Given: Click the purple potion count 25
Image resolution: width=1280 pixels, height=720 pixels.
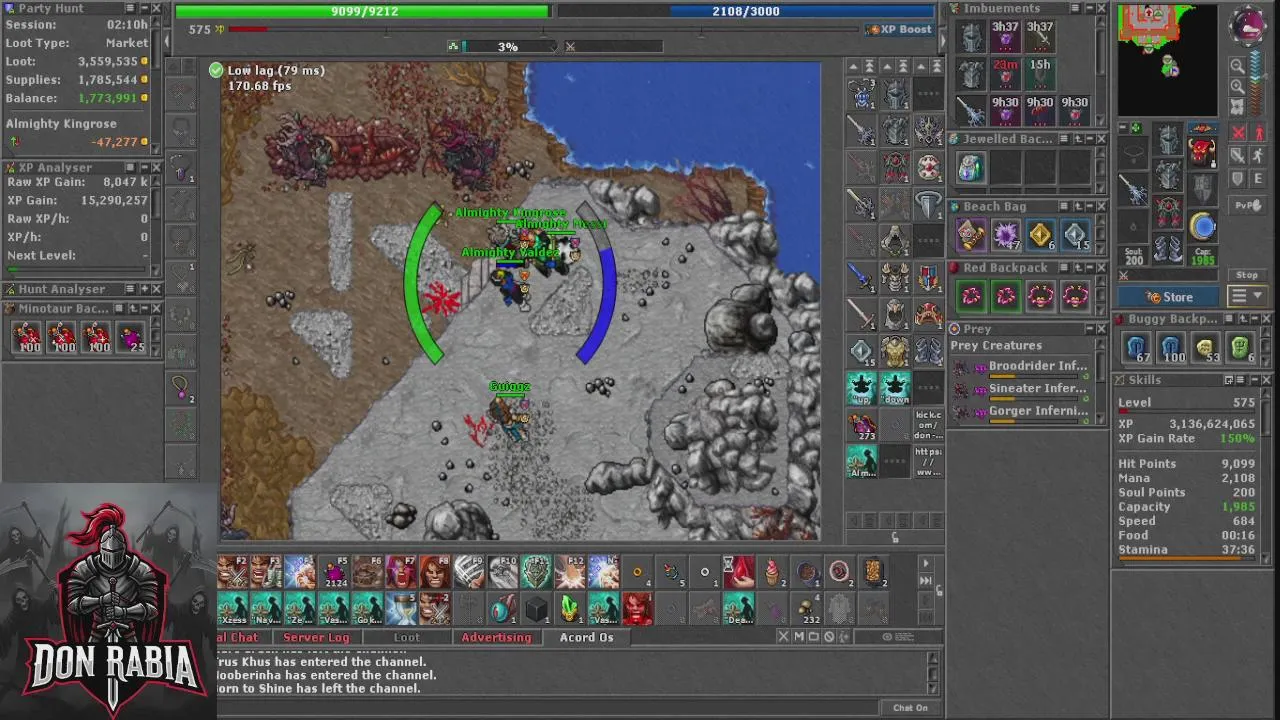Looking at the screenshot, I should (x=131, y=337).
